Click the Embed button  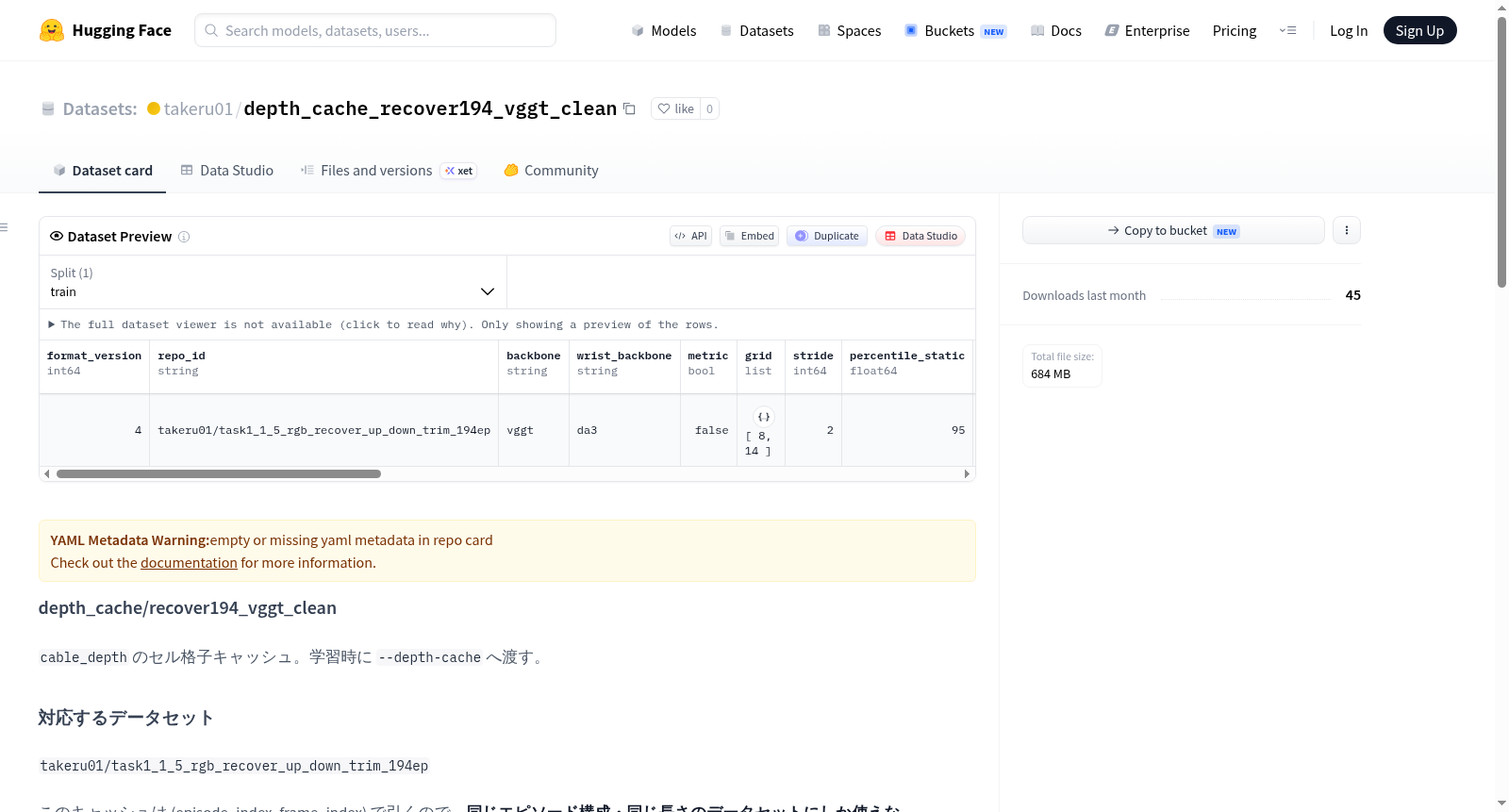pyautogui.click(x=749, y=236)
